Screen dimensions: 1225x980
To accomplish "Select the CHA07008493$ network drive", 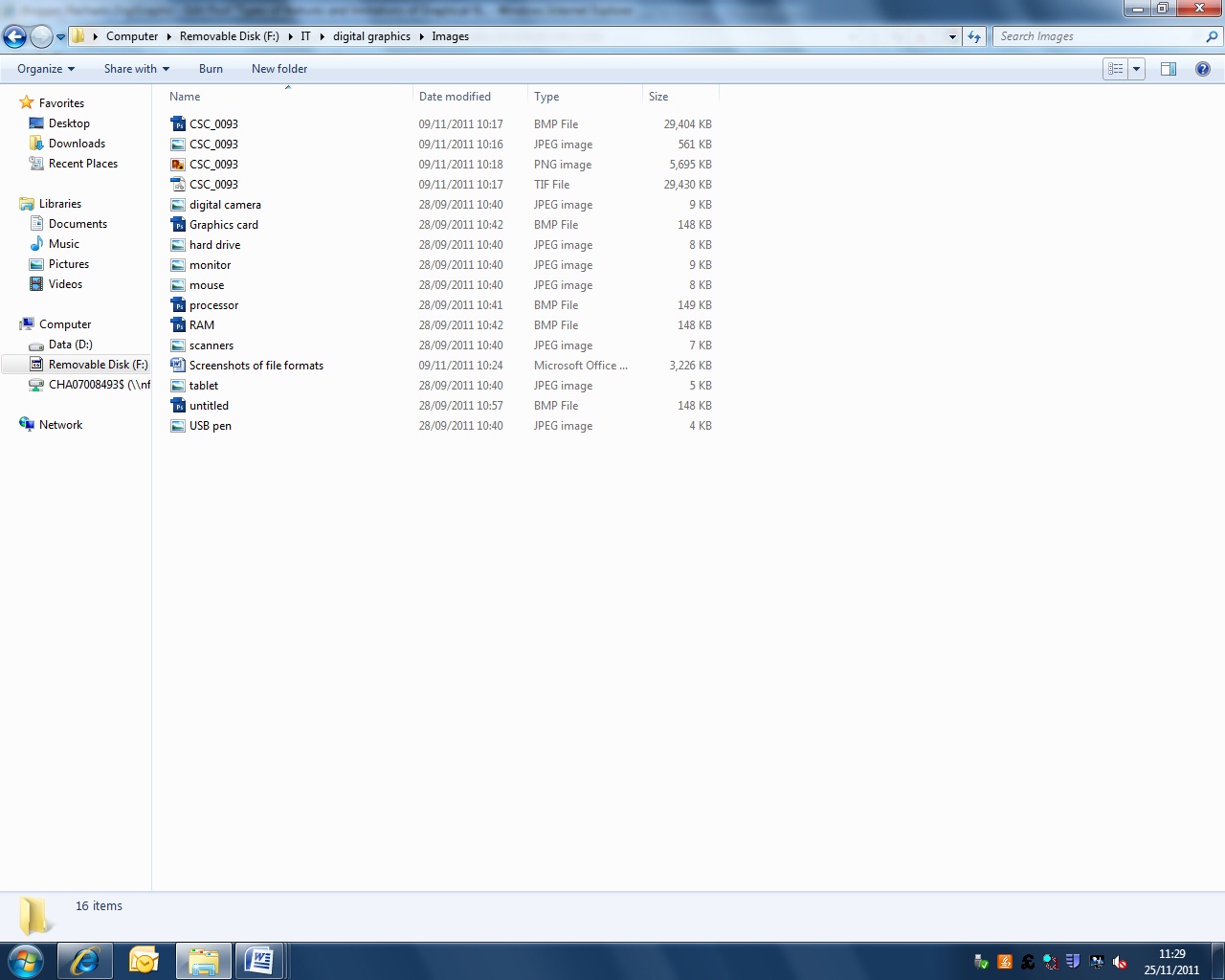I will pyautogui.click(x=100, y=385).
